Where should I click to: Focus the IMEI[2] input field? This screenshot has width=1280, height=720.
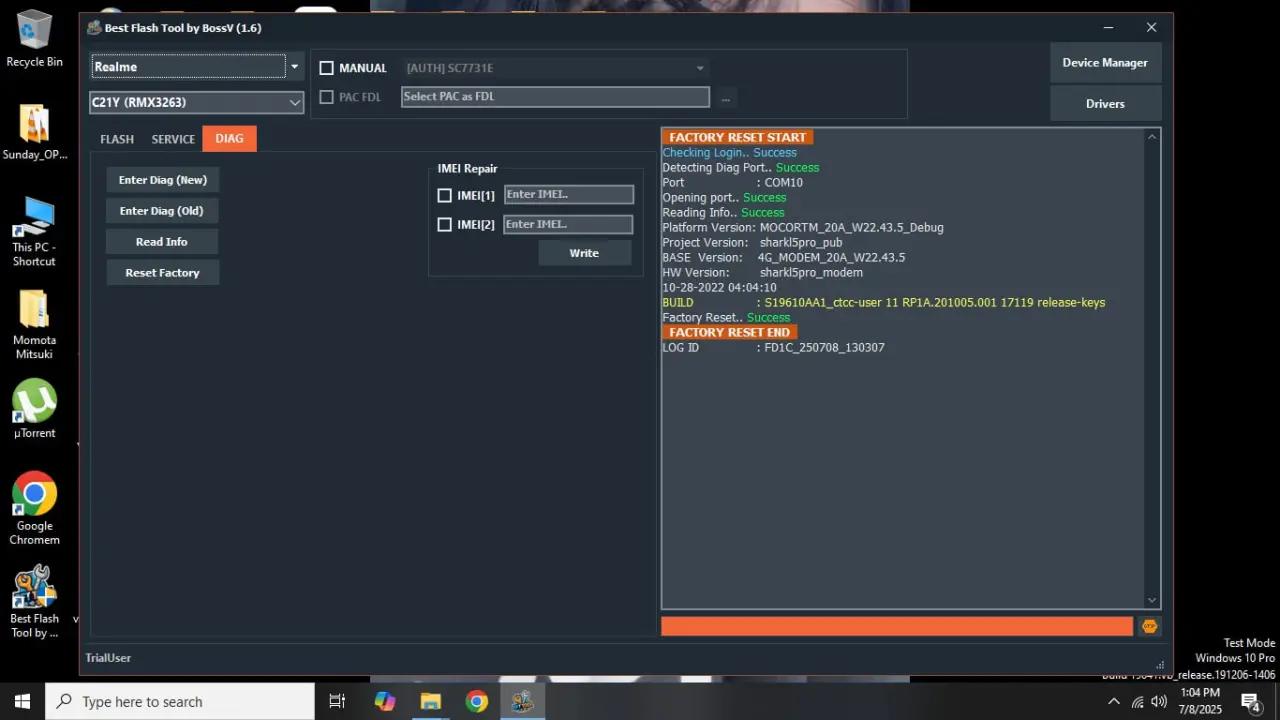[568, 225]
